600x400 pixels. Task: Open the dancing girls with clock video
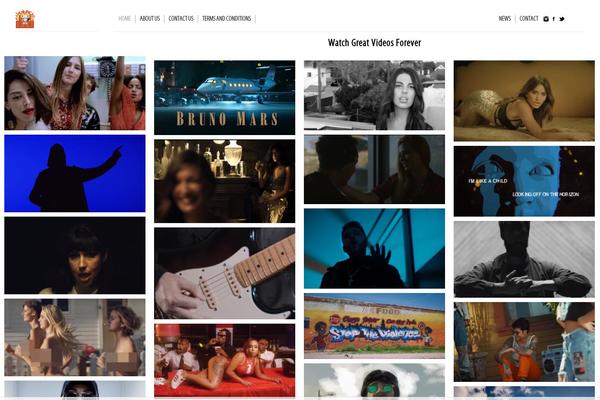[75, 93]
